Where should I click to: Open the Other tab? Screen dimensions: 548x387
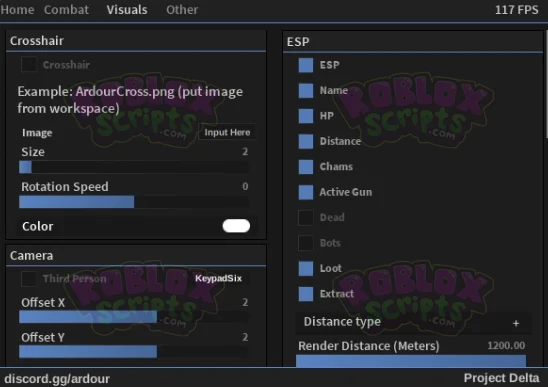[182, 9]
